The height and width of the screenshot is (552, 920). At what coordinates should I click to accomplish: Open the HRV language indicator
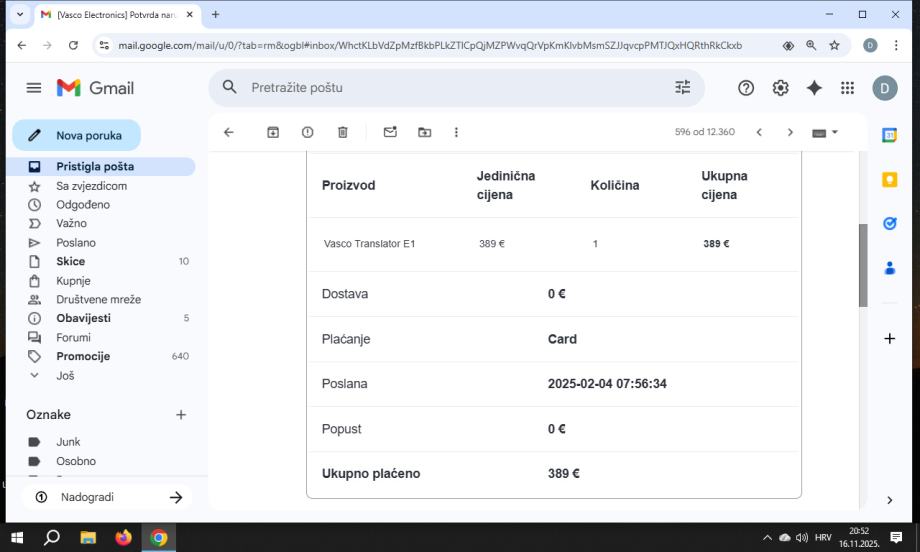pos(823,537)
